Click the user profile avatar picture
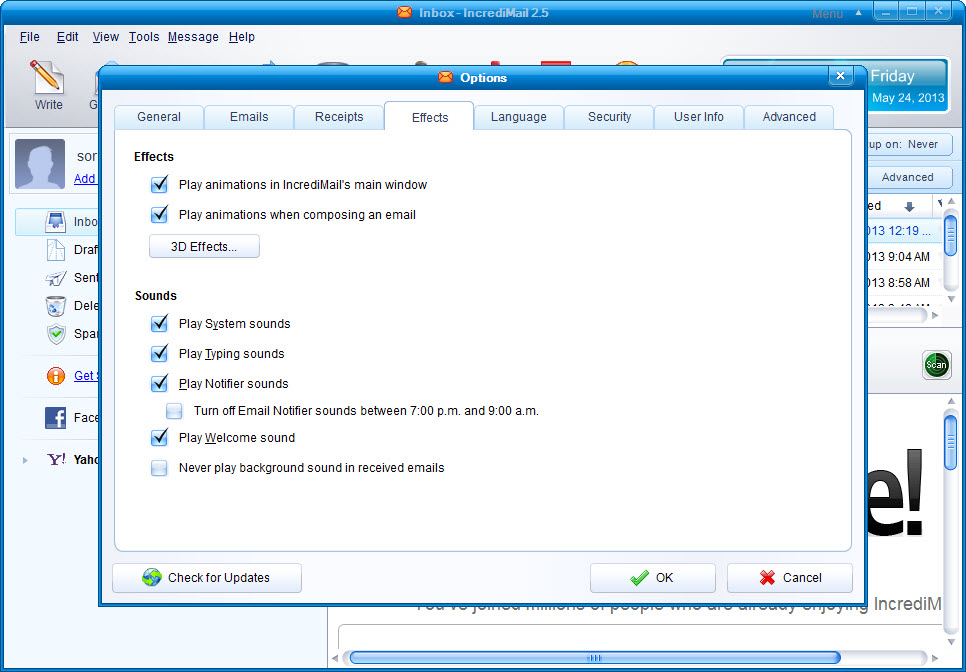966x672 pixels. pos(40,165)
